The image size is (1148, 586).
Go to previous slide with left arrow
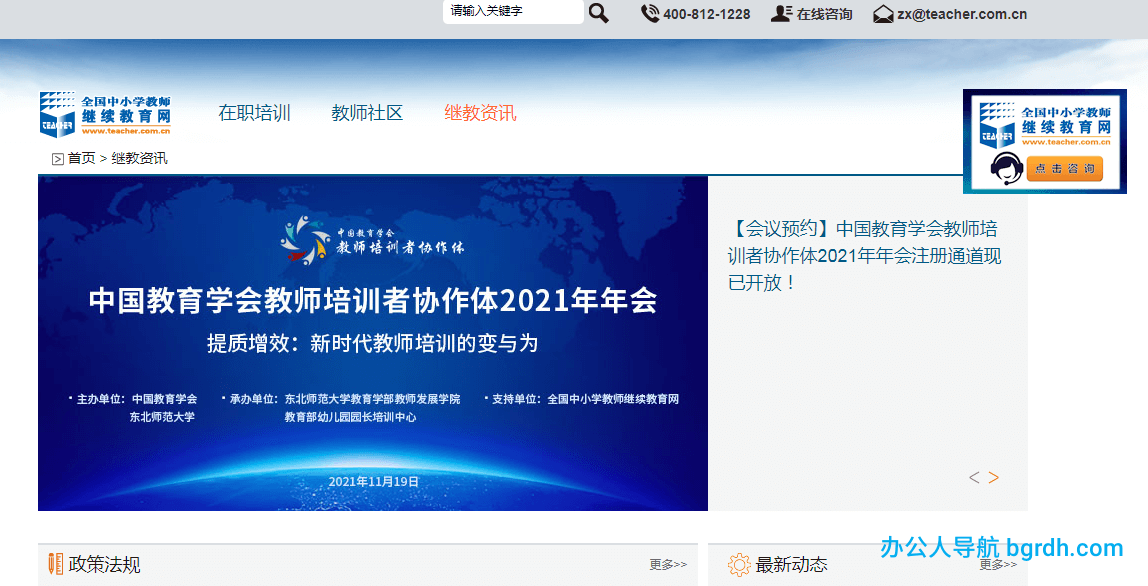click(x=974, y=478)
